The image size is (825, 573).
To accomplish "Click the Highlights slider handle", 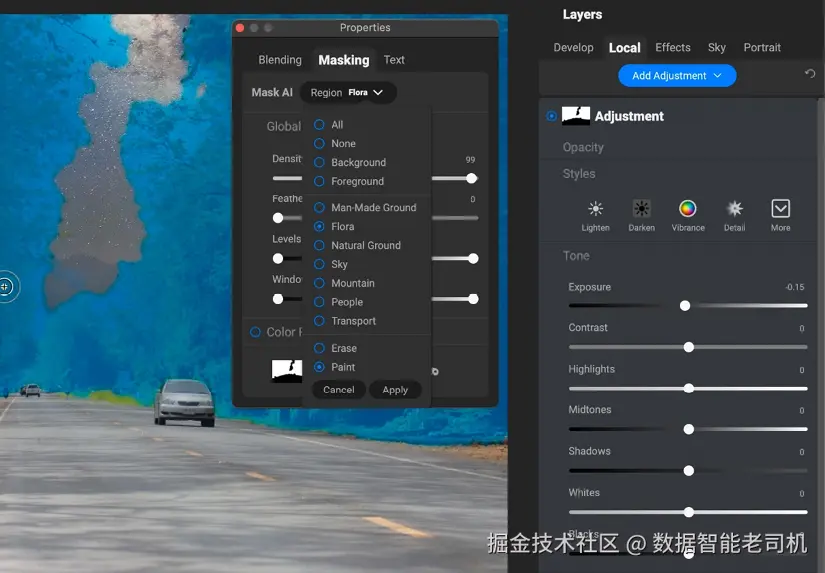I will click(688, 388).
